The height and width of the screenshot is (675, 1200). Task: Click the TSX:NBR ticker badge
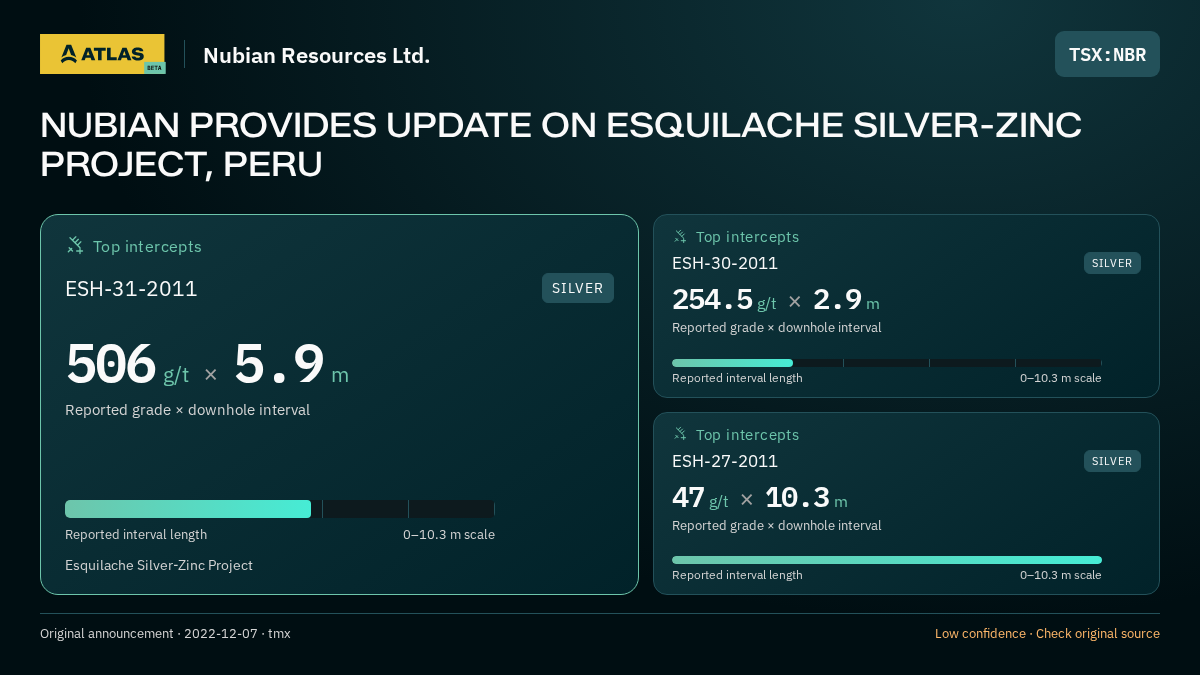pyautogui.click(x=1107, y=54)
